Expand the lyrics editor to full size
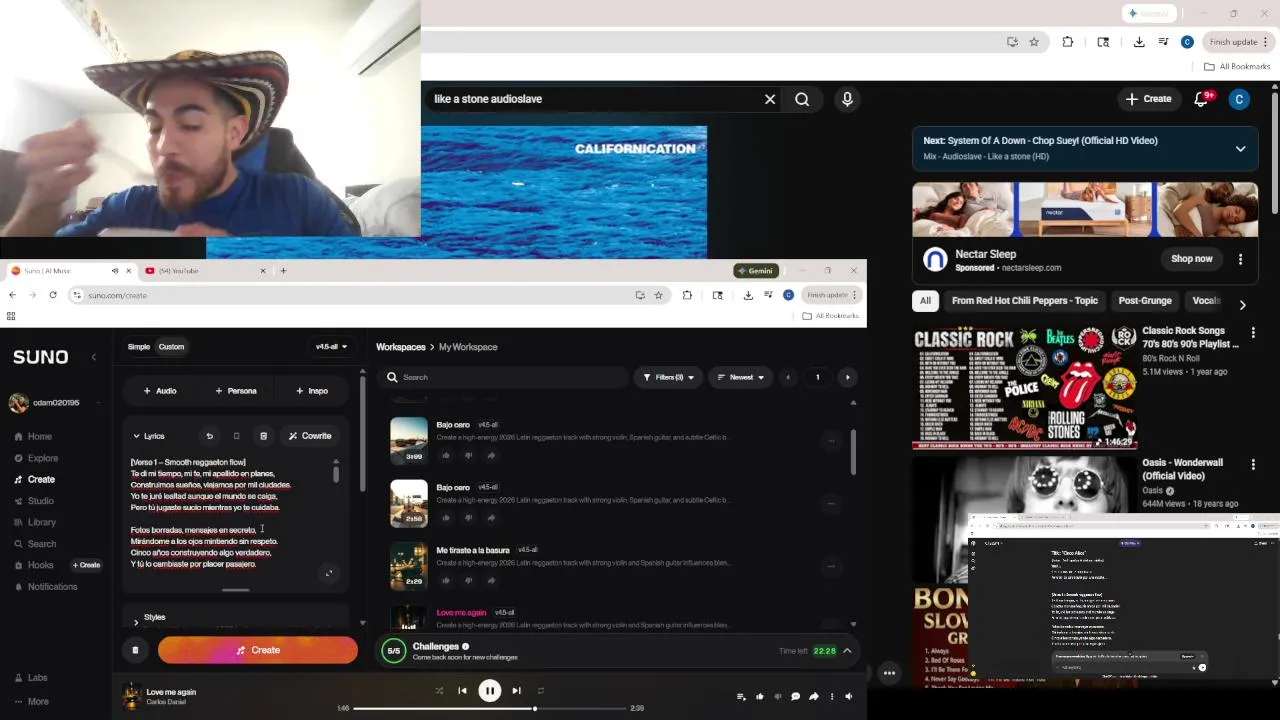The height and width of the screenshot is (720, 1280). (329, 573)
